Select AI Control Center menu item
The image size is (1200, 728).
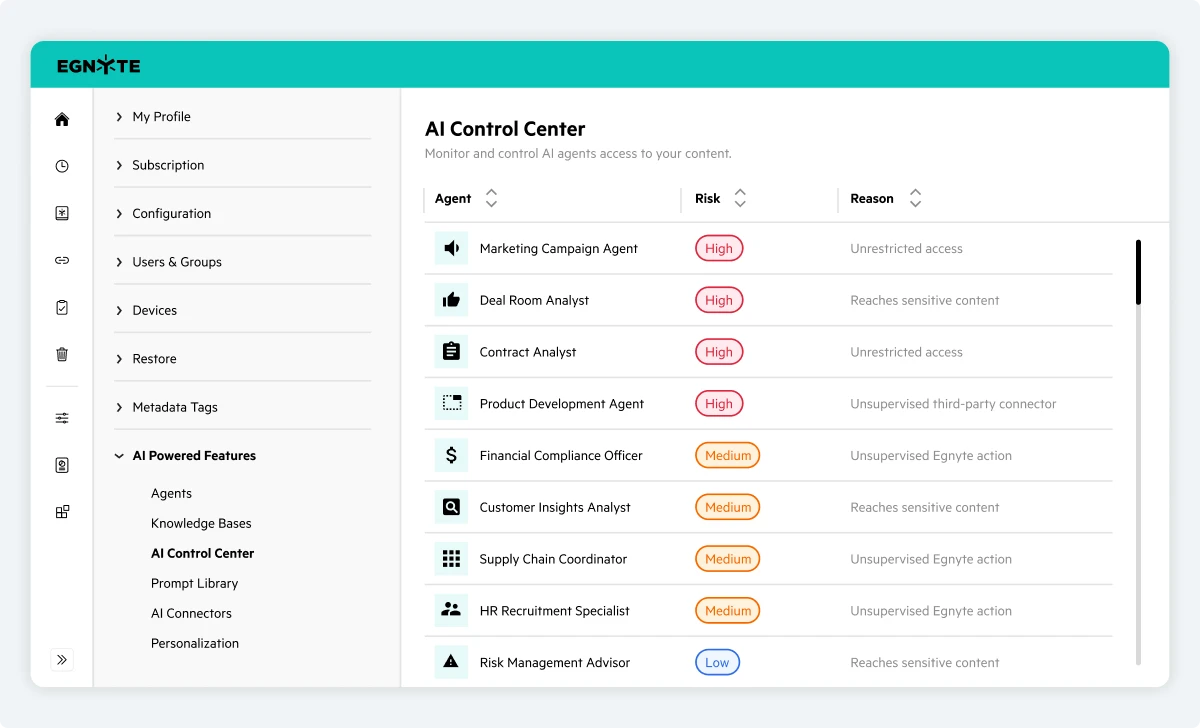pos(202,553)
